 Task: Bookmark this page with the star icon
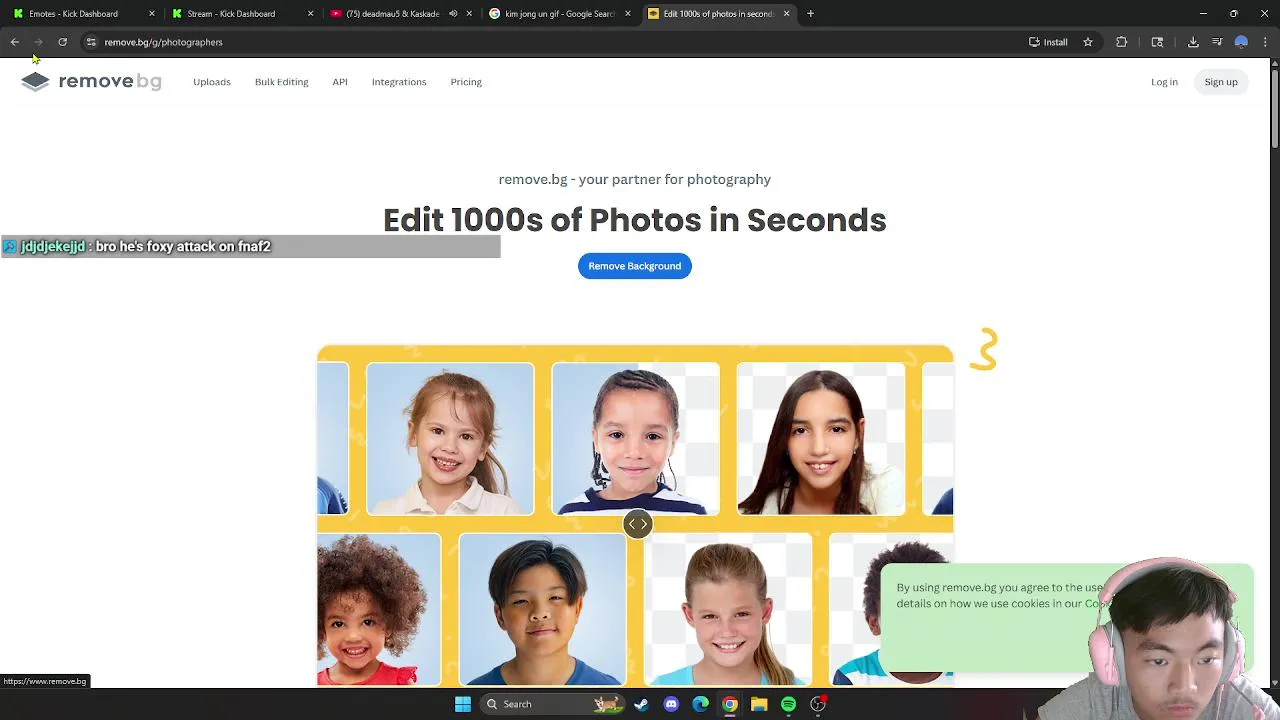coord(1088,42)
